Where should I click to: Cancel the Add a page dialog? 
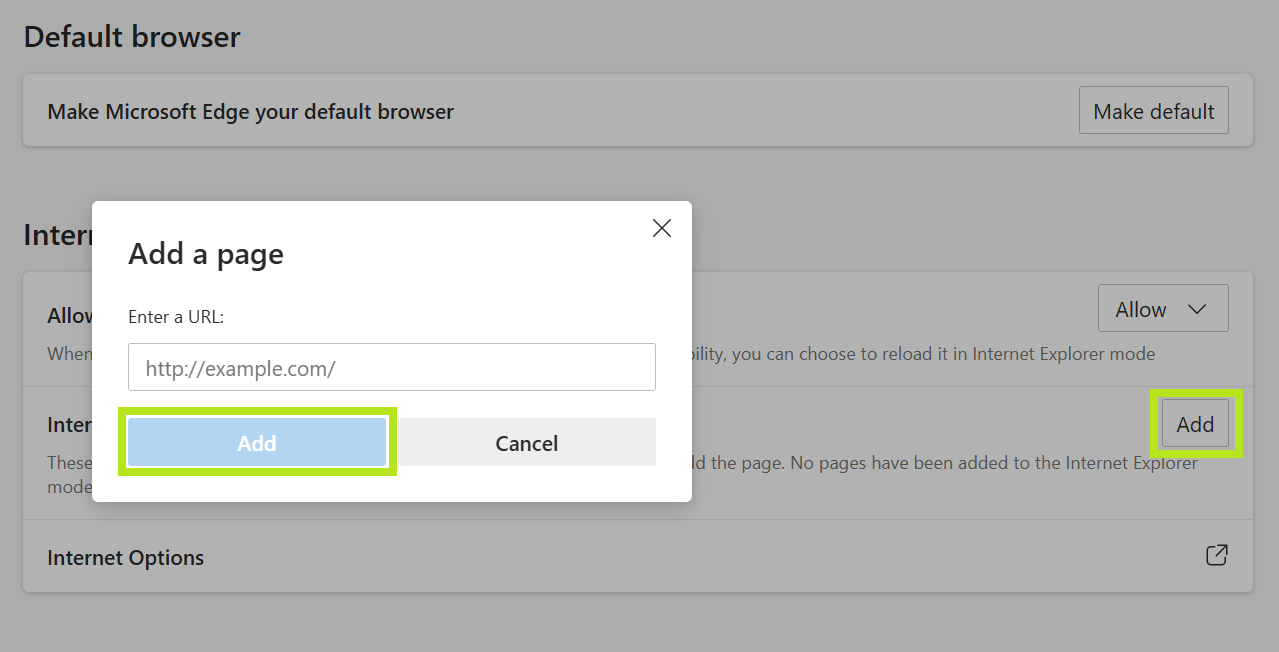[x=527, y=442]
